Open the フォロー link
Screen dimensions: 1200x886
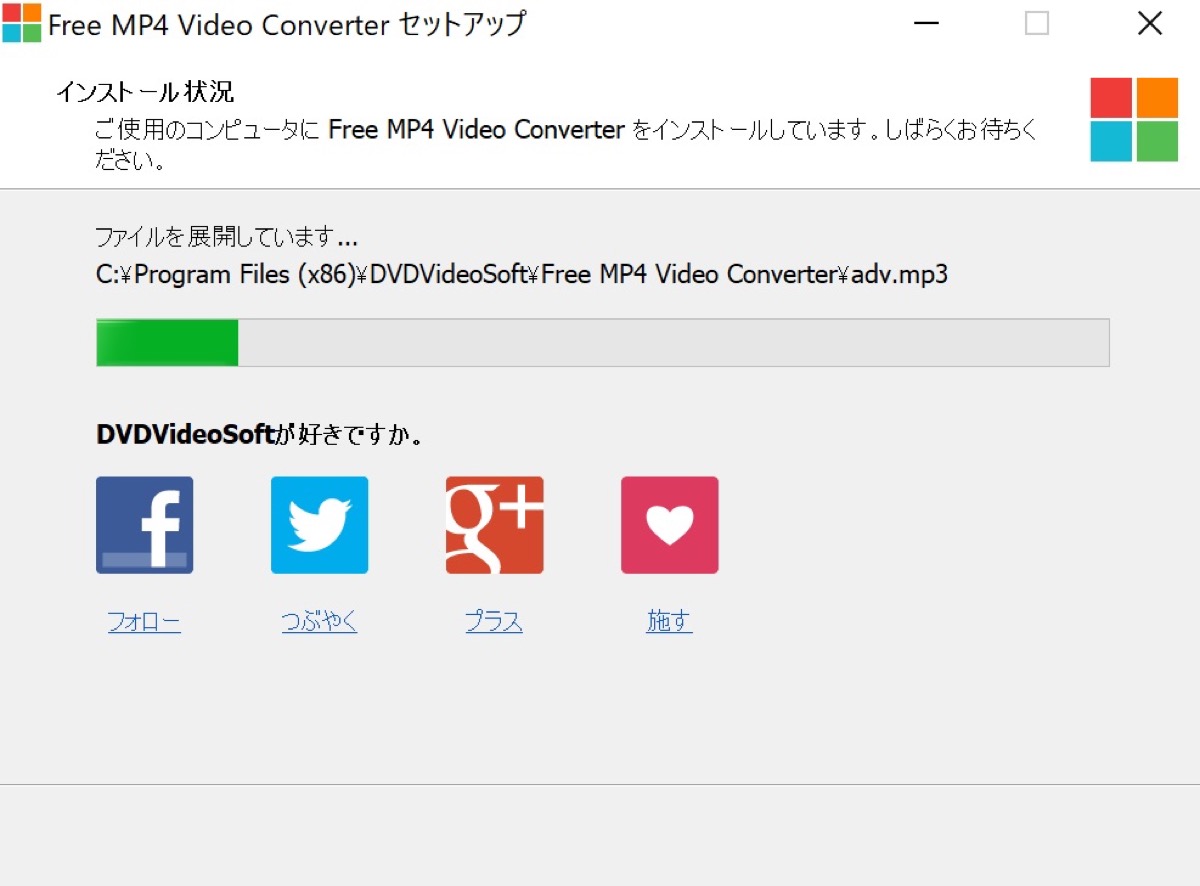coord(144,622)
